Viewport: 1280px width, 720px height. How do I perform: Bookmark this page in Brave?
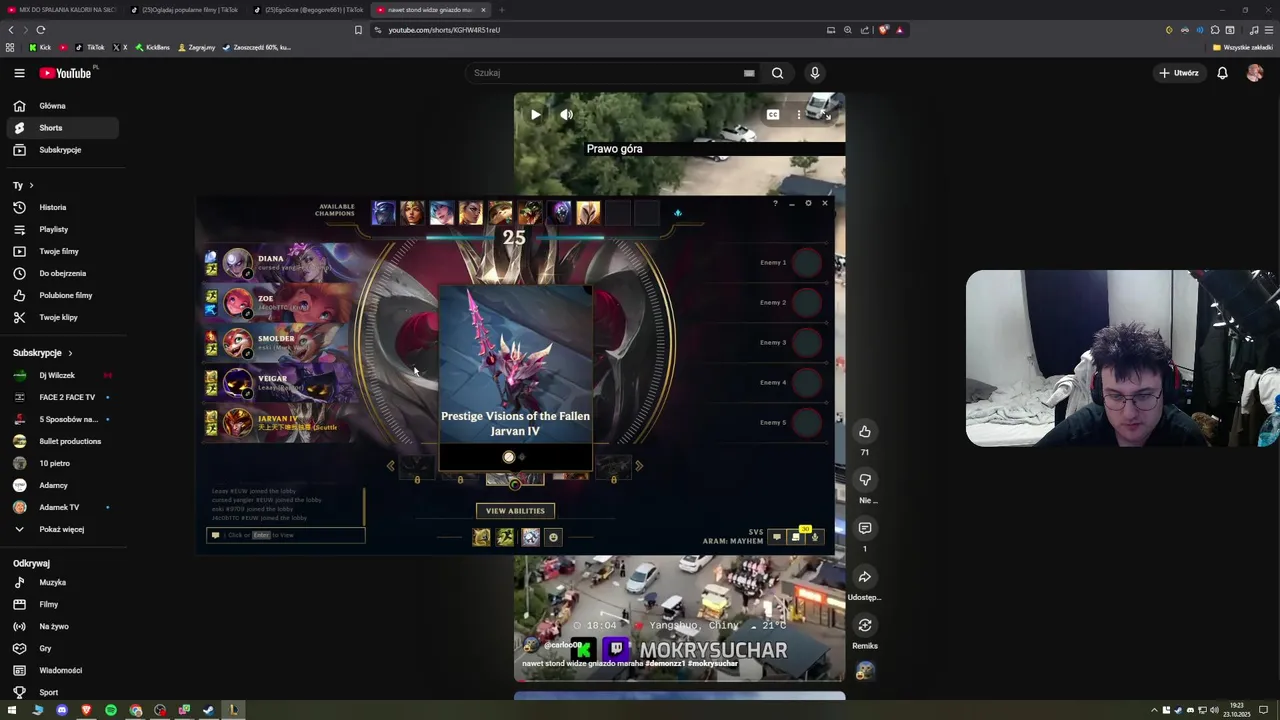[x=358, y=30]
